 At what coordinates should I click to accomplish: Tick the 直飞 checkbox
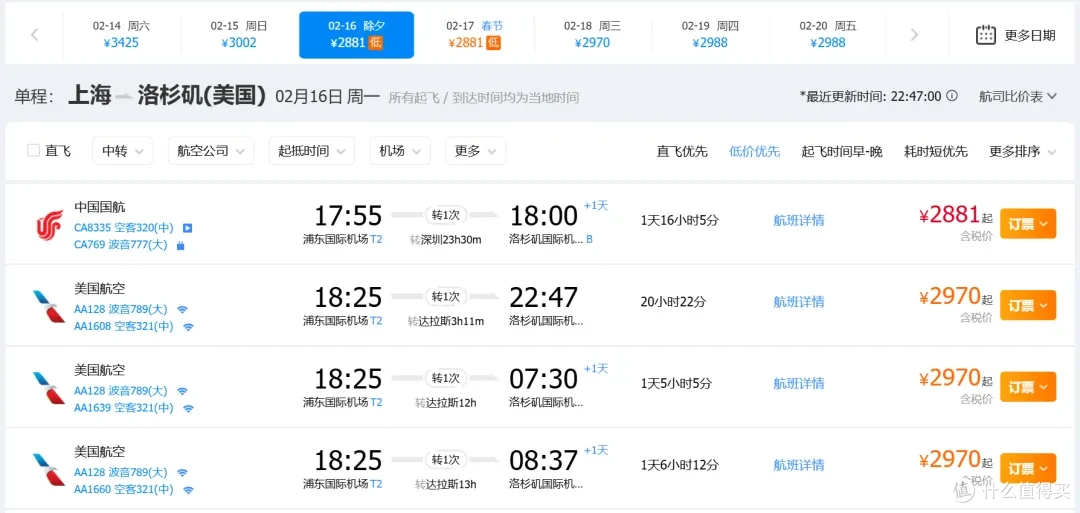33,151
